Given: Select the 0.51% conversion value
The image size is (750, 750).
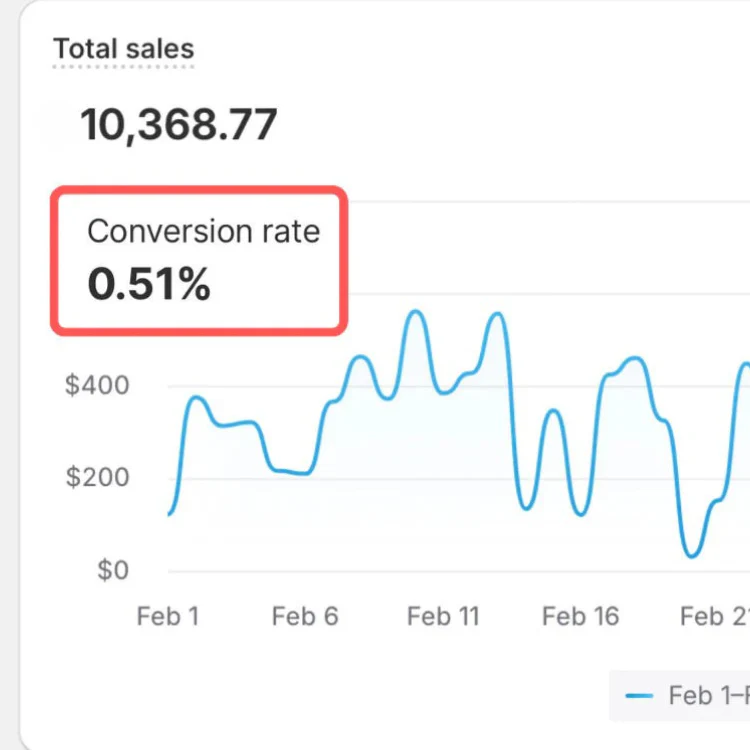Looking at the screenshot, I should [x=149, y=285].
